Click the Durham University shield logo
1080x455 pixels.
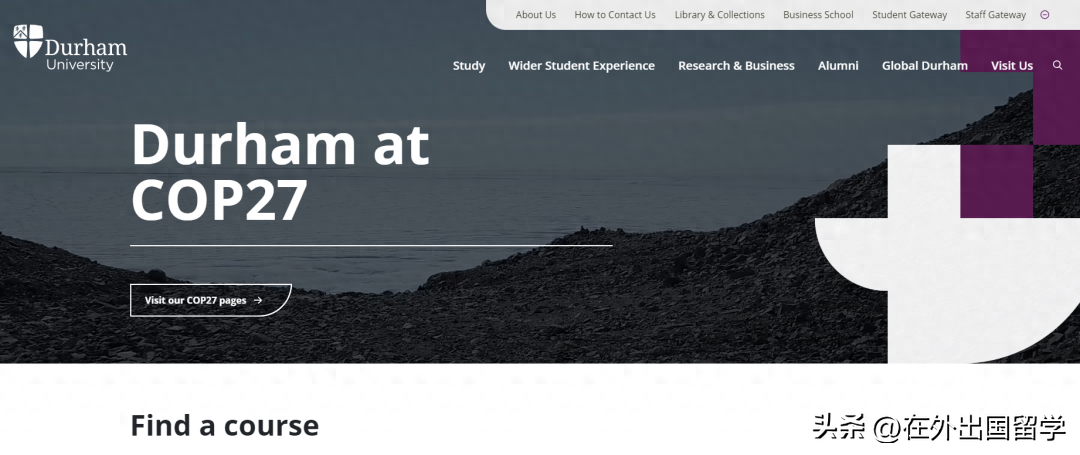click(x=28, y=41)
